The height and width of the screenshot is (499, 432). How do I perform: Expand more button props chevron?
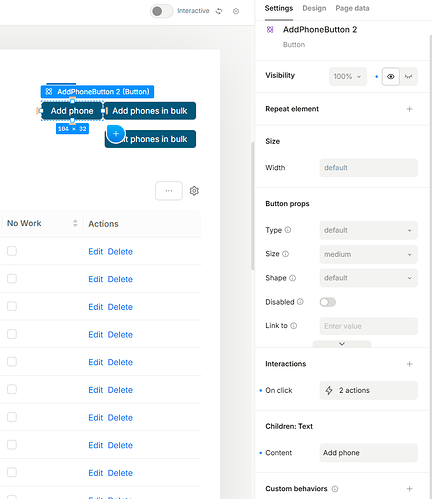342,344
